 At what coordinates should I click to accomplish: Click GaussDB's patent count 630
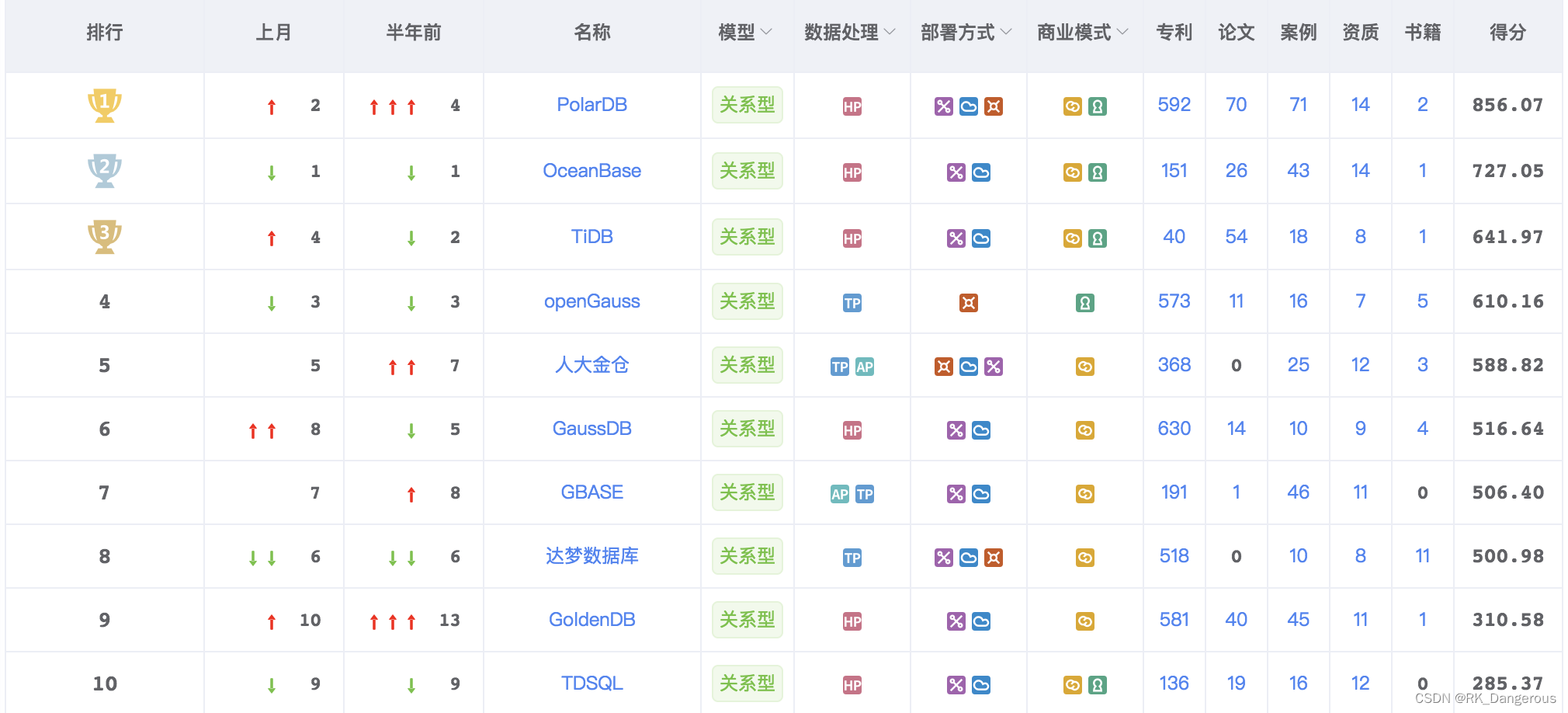1174,429
